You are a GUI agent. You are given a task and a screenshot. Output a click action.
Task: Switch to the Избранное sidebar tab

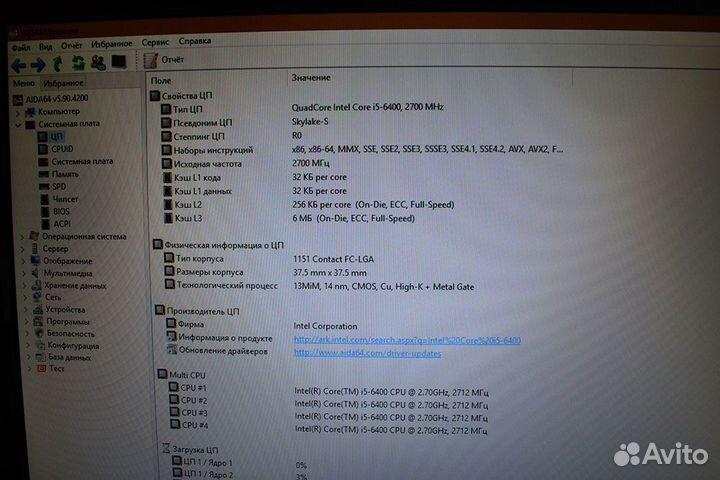(x=63, y=83)
